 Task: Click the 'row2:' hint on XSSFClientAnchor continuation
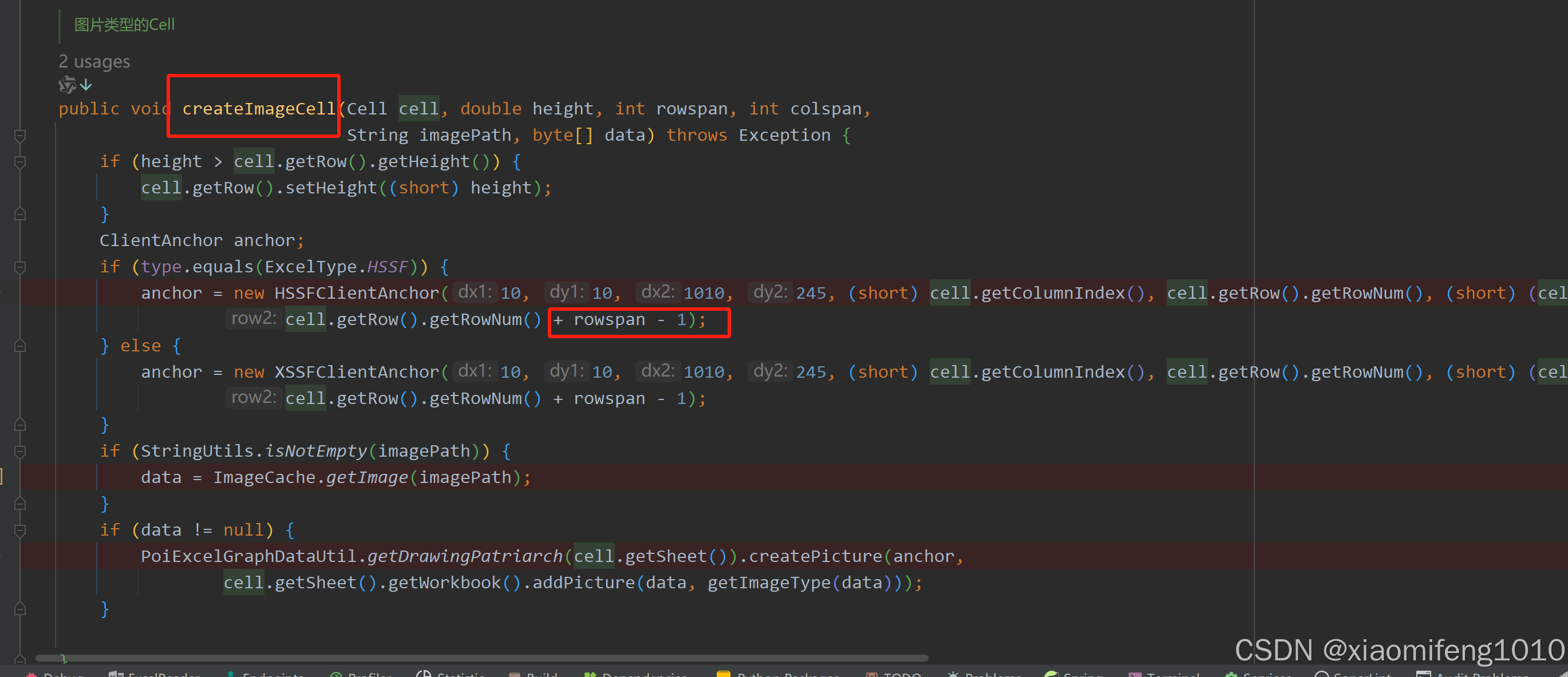(253, 398)
